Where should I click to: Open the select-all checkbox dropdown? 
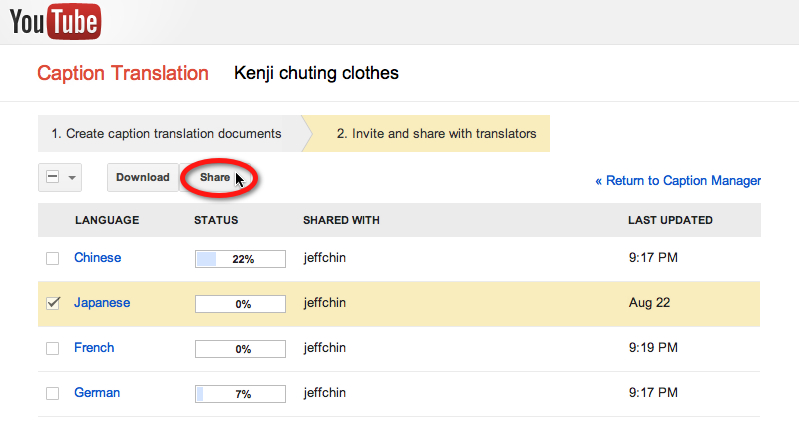click(72, 178)
